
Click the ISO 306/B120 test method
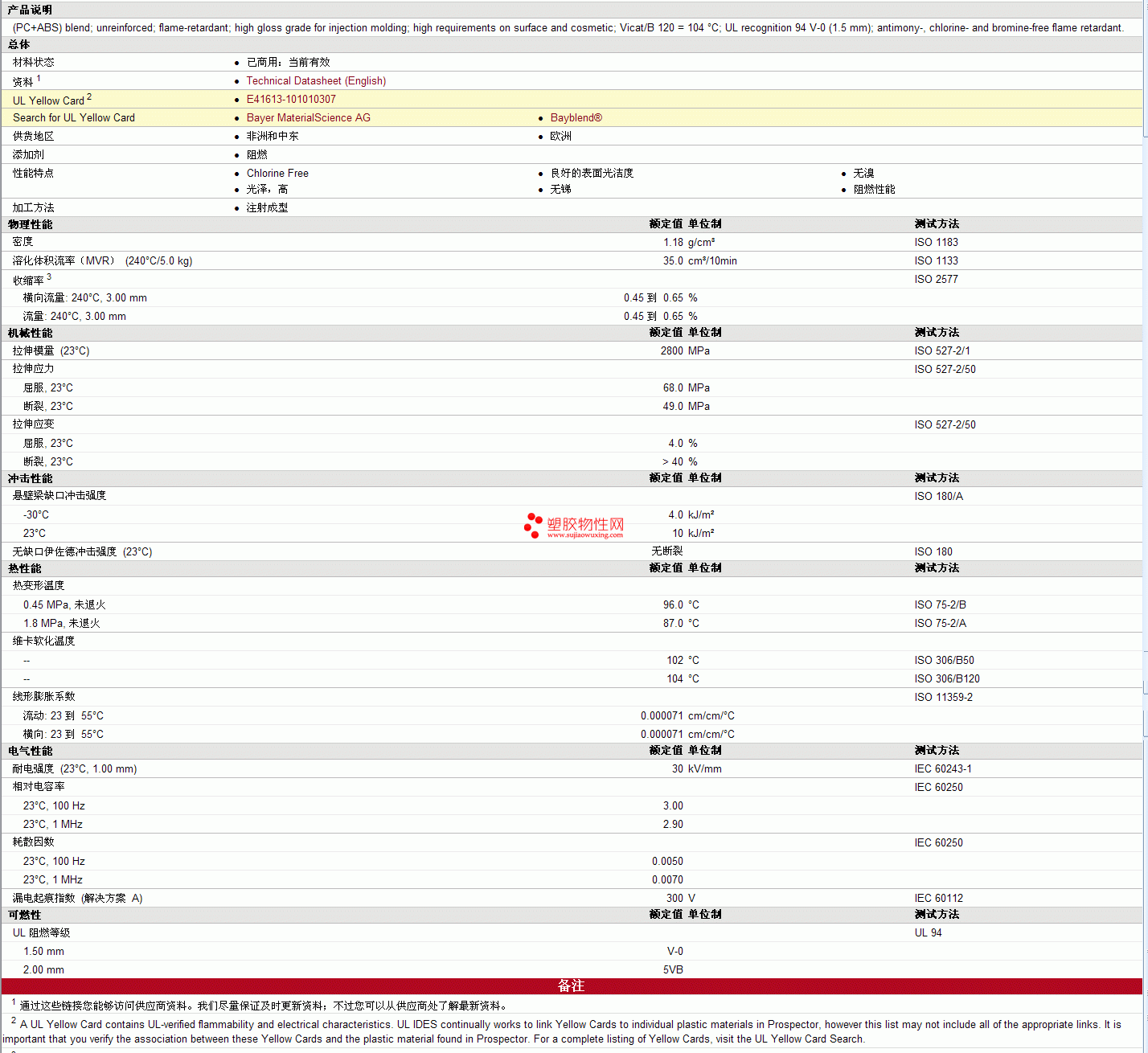coord(947,679)
